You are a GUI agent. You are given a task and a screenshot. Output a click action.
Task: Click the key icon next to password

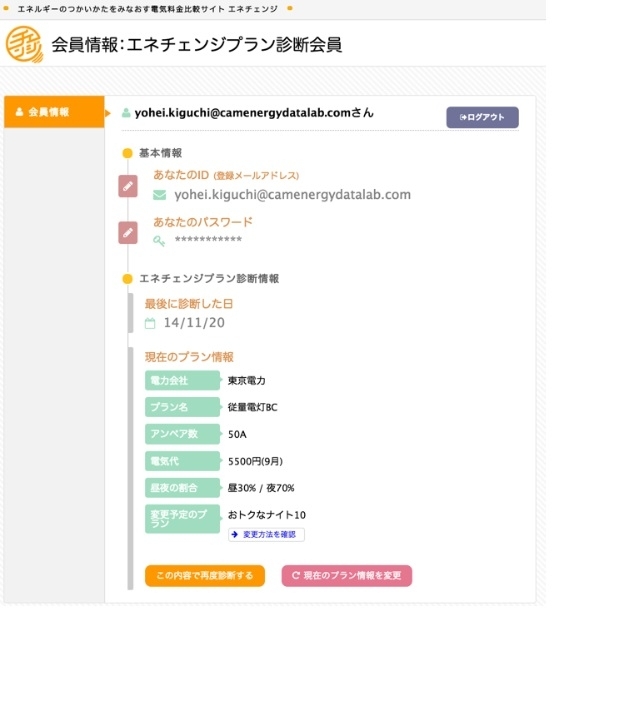159,241
